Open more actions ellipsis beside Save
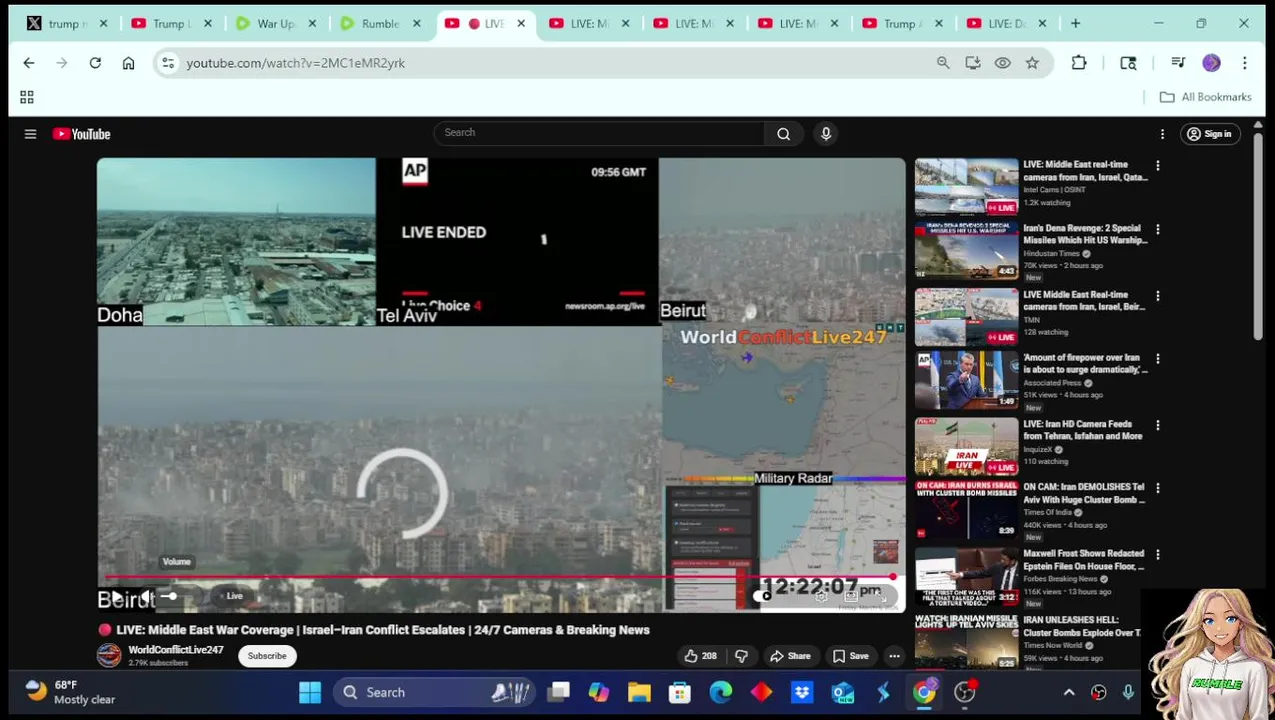The height and width of the screenshot is (720, 1275). coord(894,656)
